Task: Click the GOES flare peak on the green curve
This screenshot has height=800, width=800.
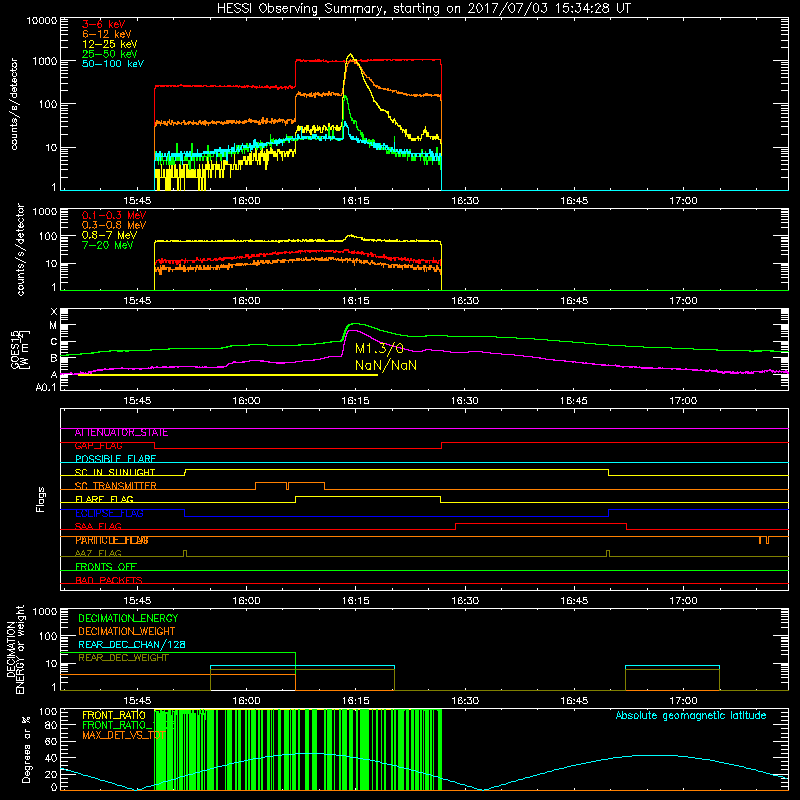Action: click(x=355, y=323)
